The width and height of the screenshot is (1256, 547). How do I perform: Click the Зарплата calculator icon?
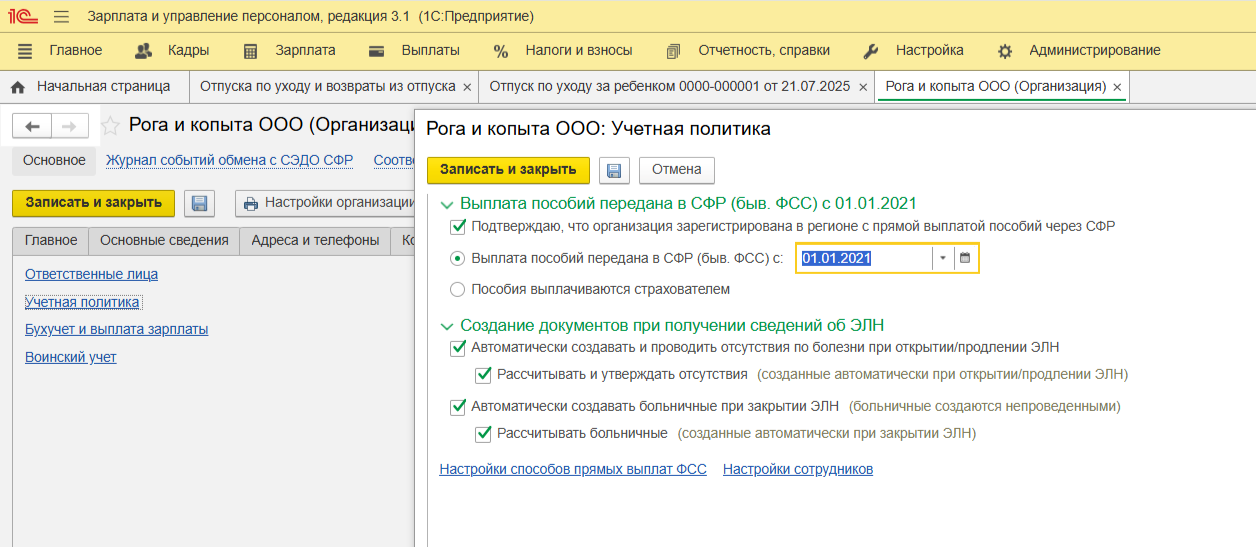[250, 51]
